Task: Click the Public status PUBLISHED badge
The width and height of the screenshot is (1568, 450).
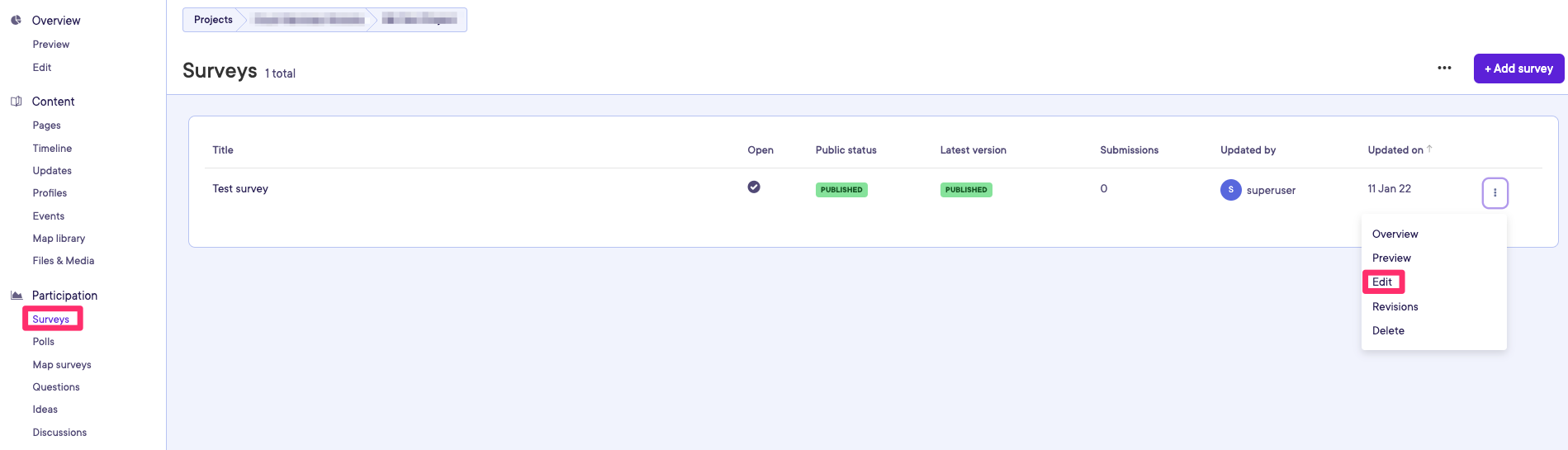Action: coord(841,190)
